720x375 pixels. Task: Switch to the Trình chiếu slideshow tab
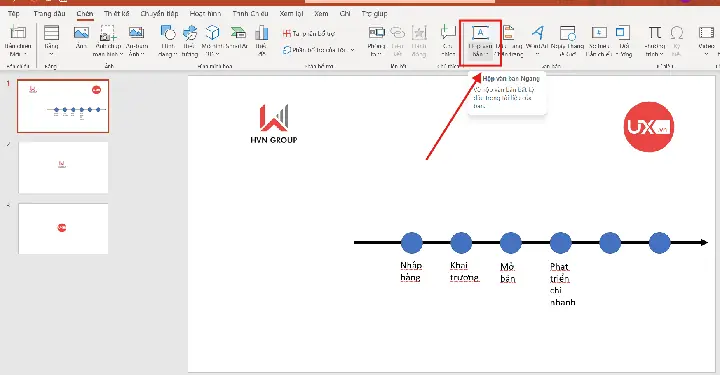coord(250,14)
